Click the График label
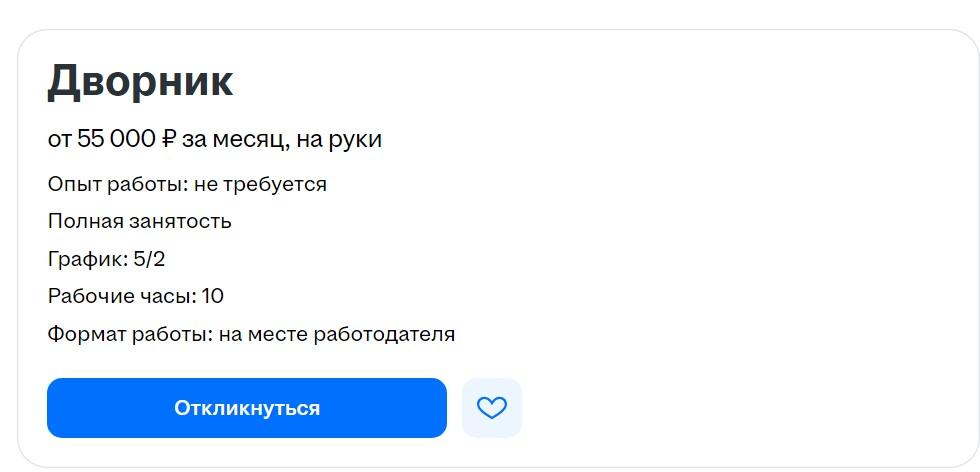Image resolution: width=980 pixels, height=472 pixels. 87,259
